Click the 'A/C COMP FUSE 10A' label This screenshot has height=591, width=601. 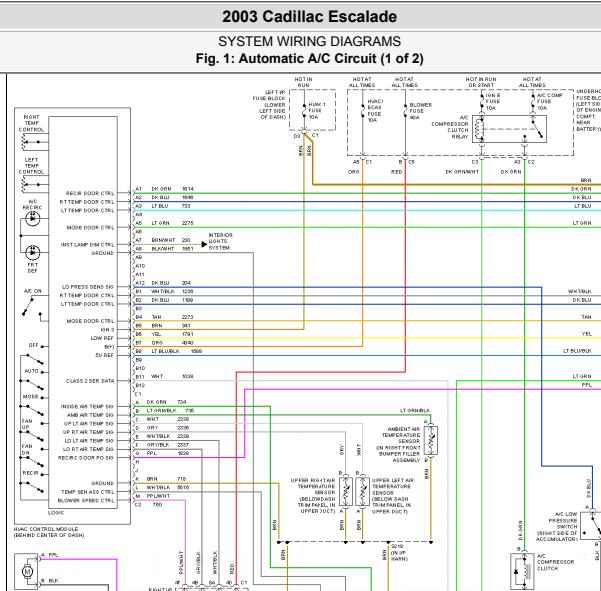tap(549, 102)
